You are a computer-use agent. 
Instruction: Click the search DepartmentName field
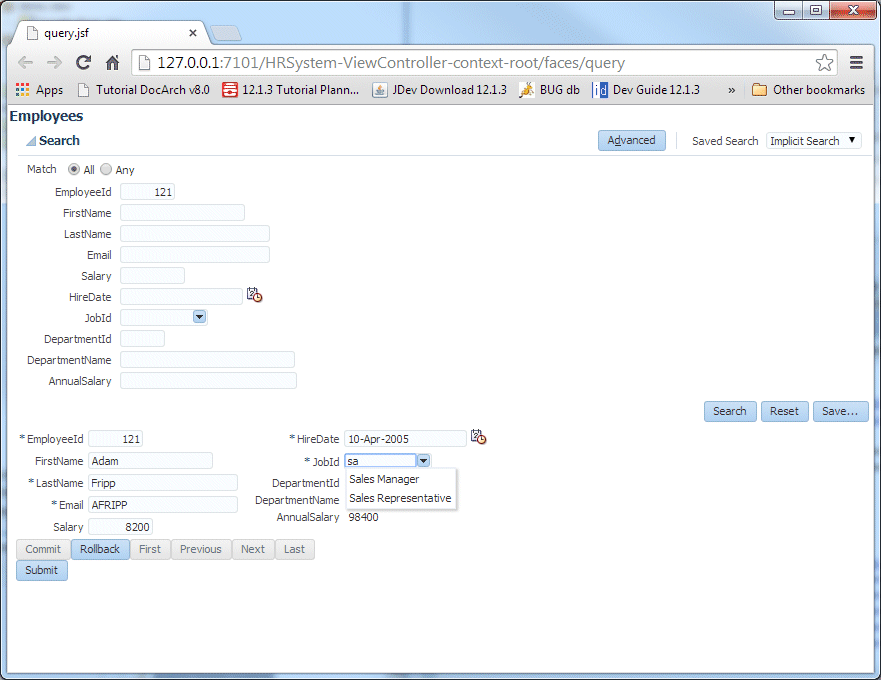pyautogui.click(x=207, y=360)
